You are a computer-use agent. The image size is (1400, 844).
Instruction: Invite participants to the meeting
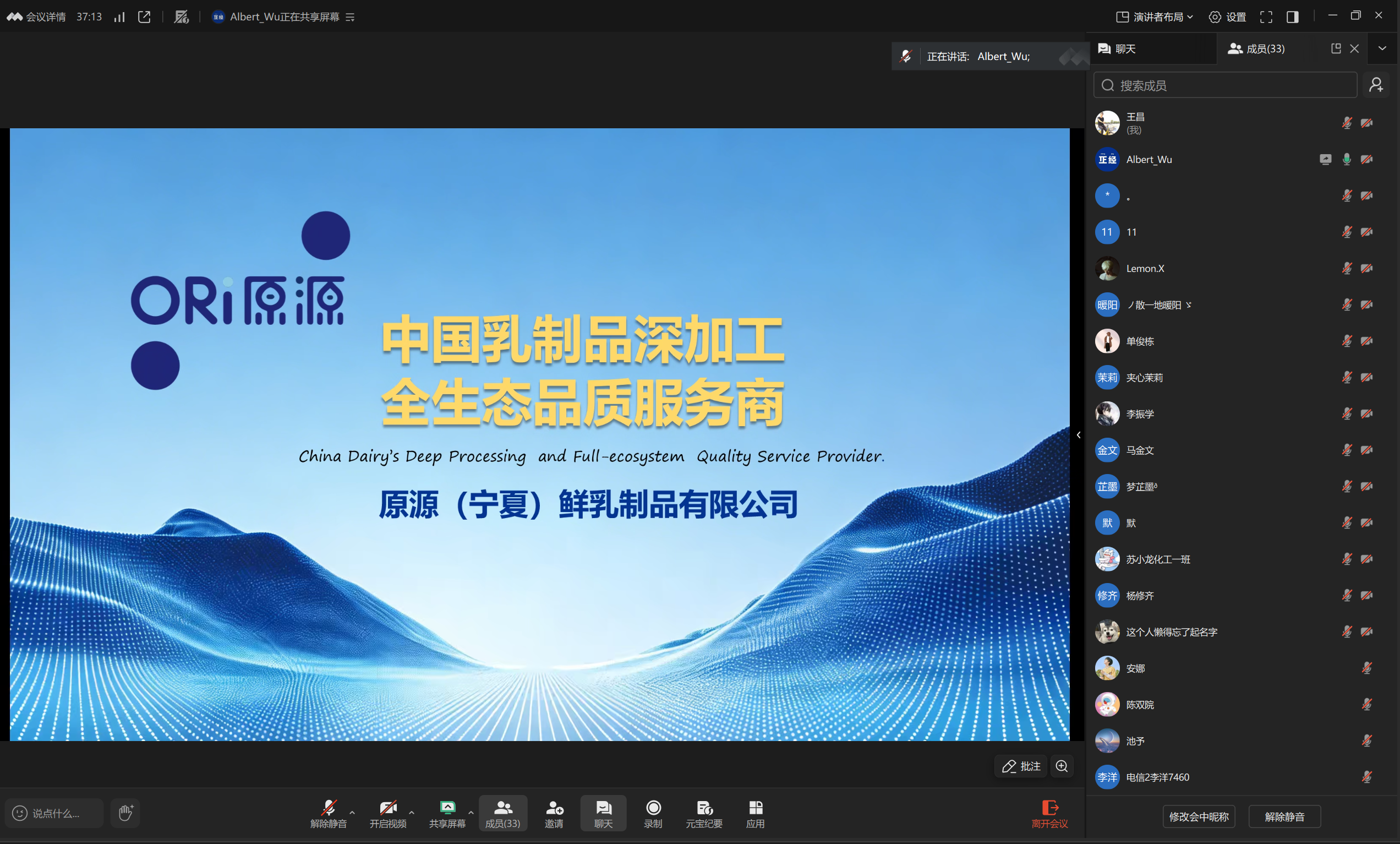click(x=554, y=813)
